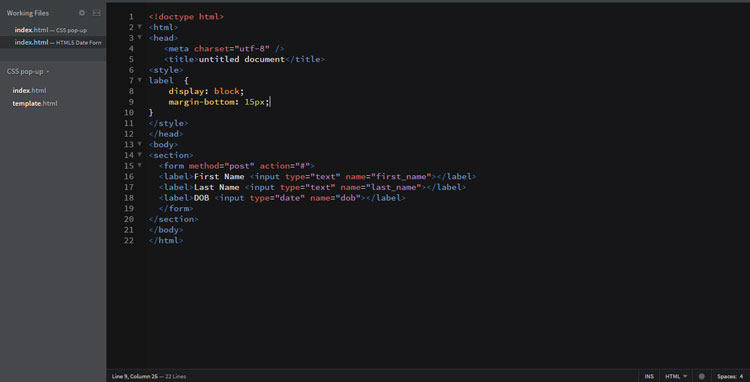Collapse the head tag fold on line 3

coord(140,37)
